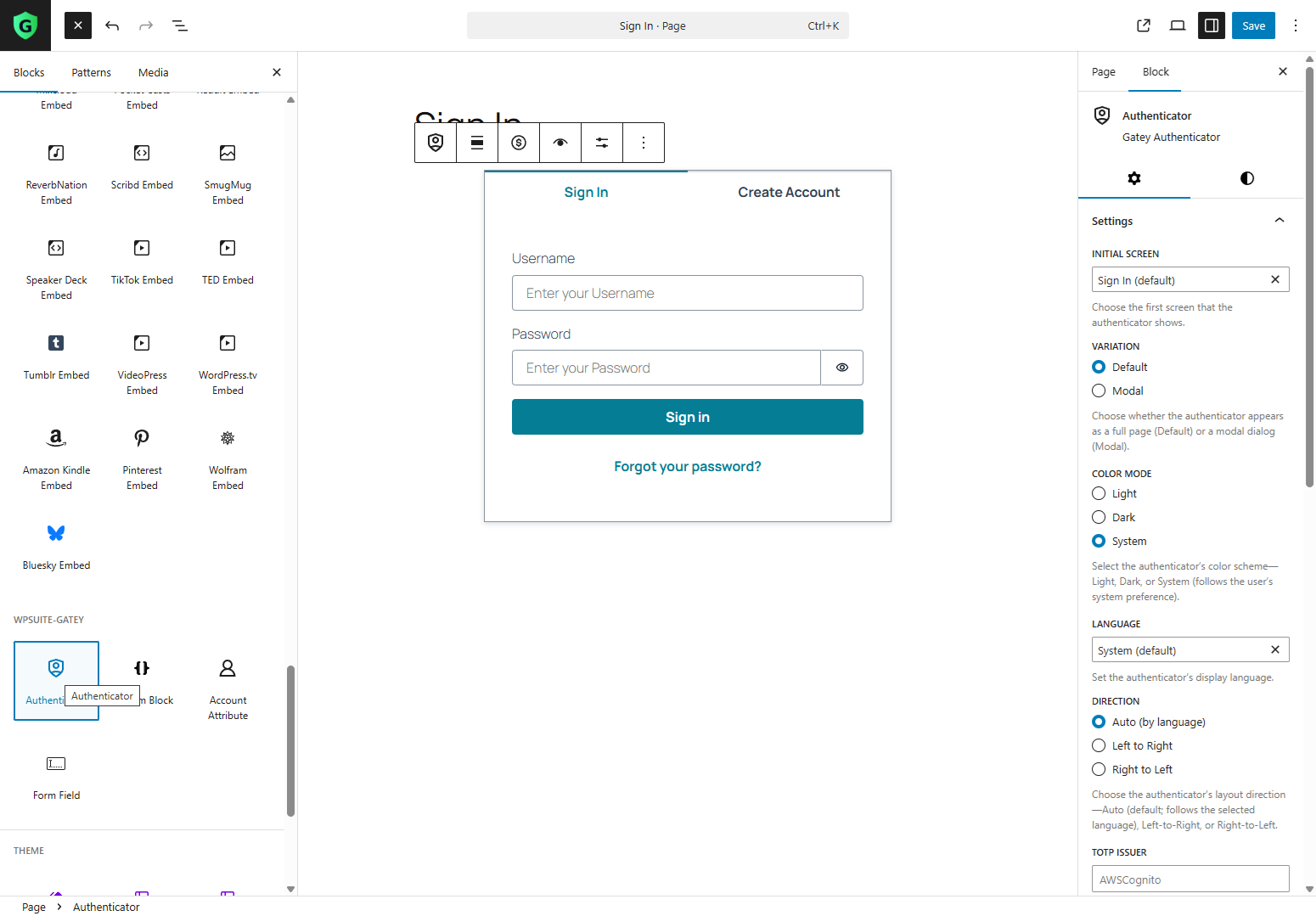Click the Save button

pos(1253,25)
